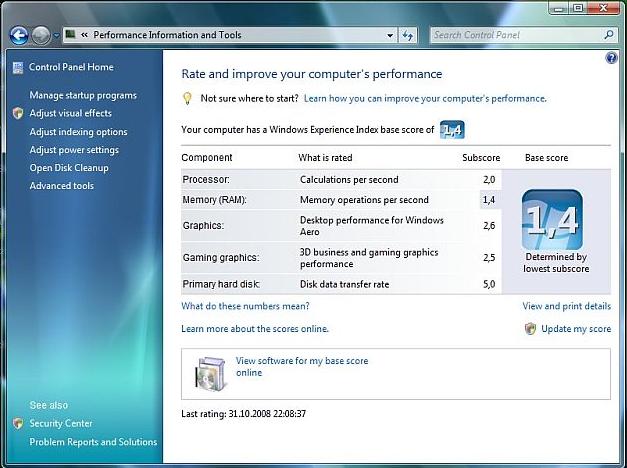The width and height of the screenshot is (627, 468).
Task: Click the magnifier search icon
Action: point(609,35)
